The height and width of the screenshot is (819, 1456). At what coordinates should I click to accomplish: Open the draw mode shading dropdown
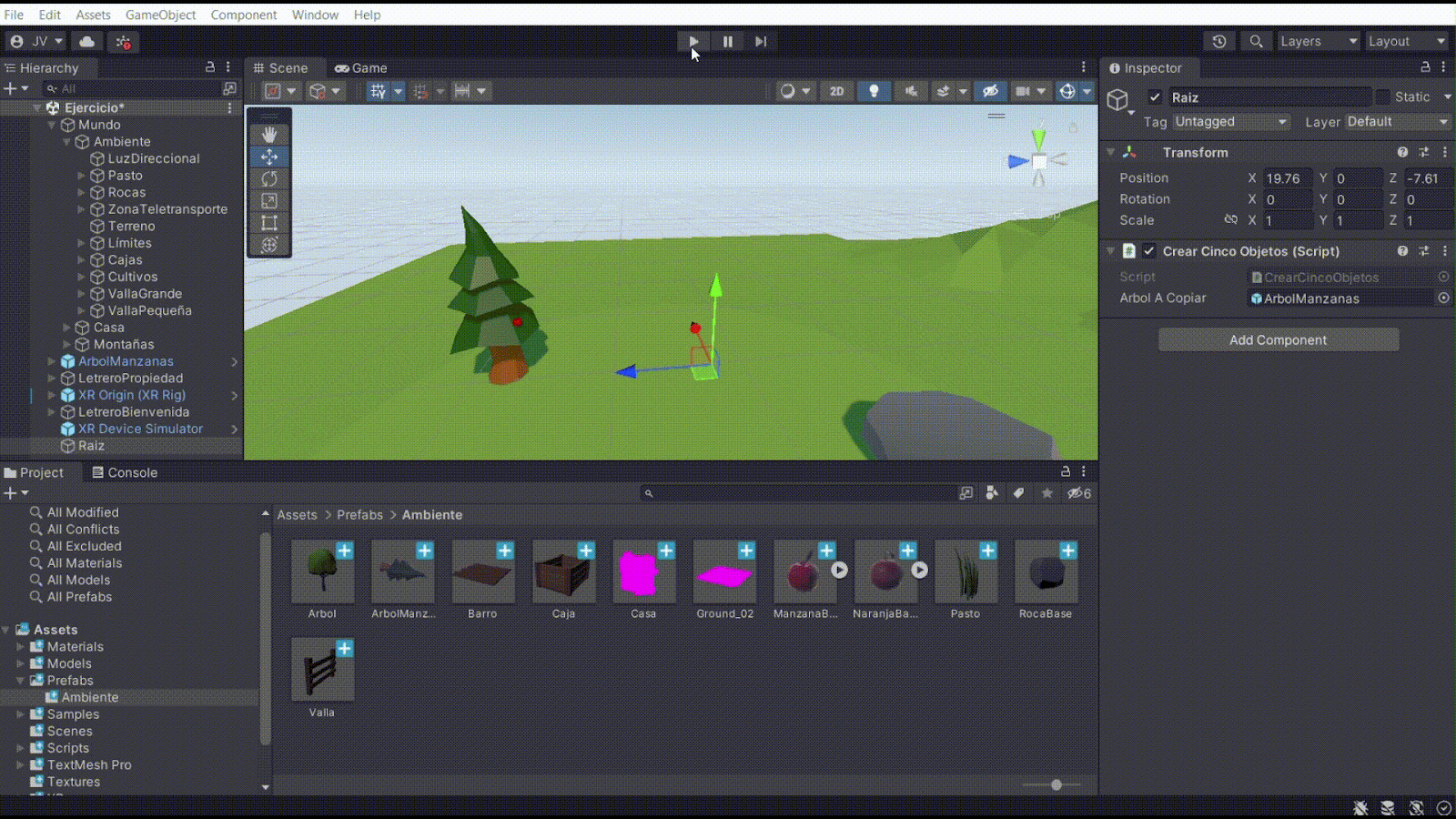[795, 91]
